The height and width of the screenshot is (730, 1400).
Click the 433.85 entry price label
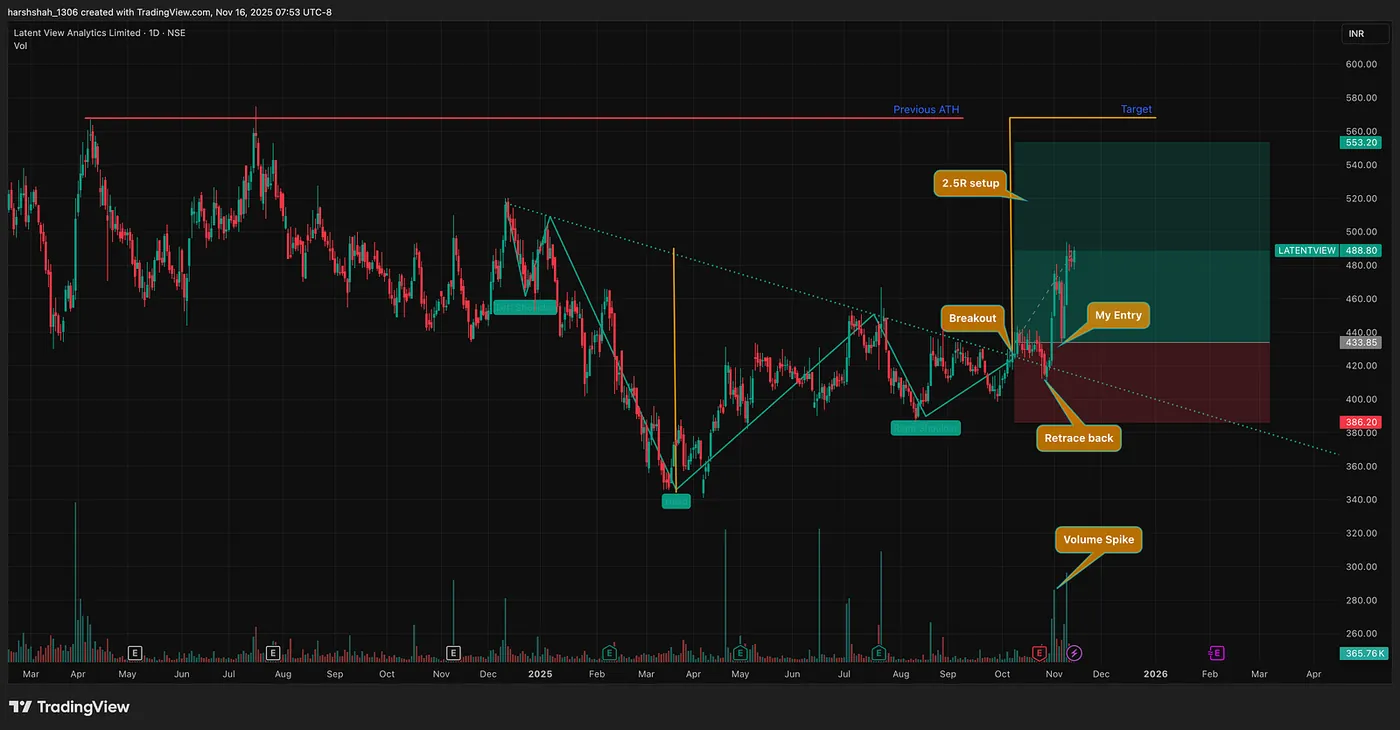[x=1360, y=342]
